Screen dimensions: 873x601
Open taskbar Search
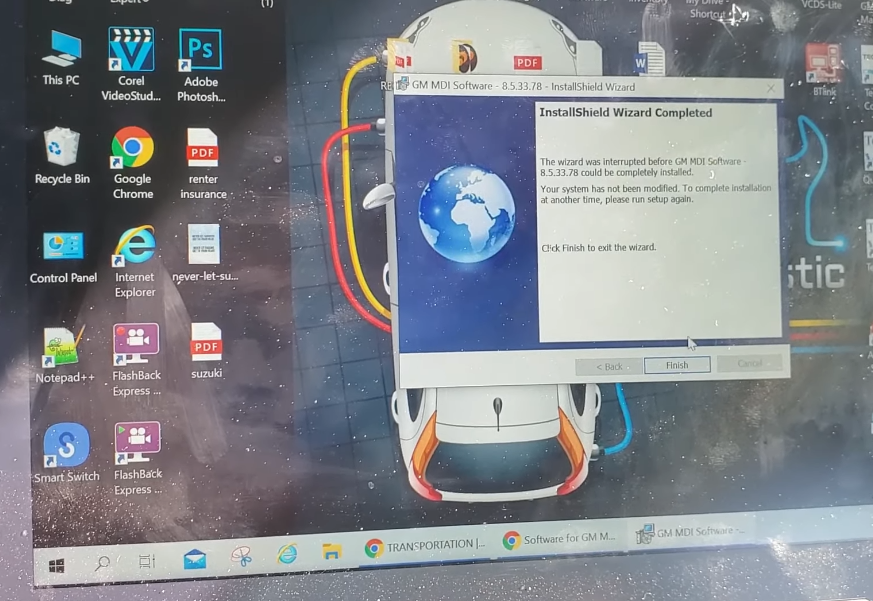pos(102,563)
